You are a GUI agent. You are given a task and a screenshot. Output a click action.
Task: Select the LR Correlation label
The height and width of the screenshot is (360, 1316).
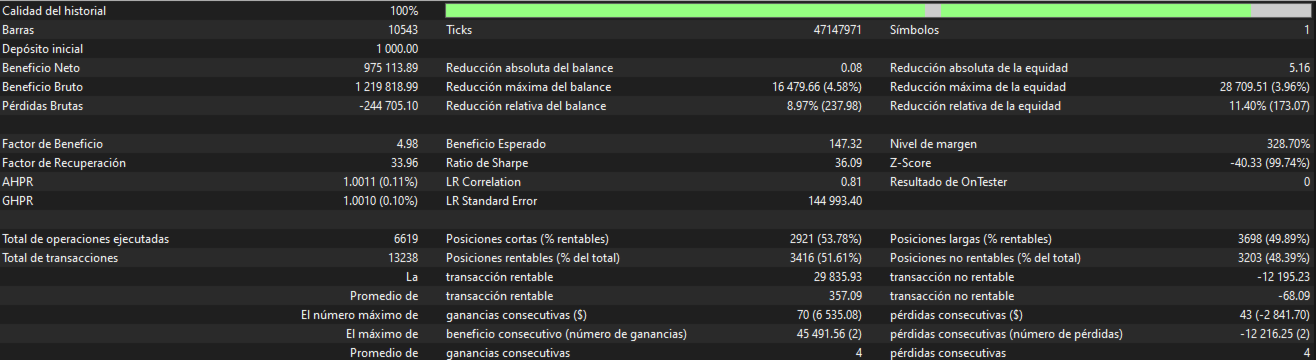tap(484, 182)
